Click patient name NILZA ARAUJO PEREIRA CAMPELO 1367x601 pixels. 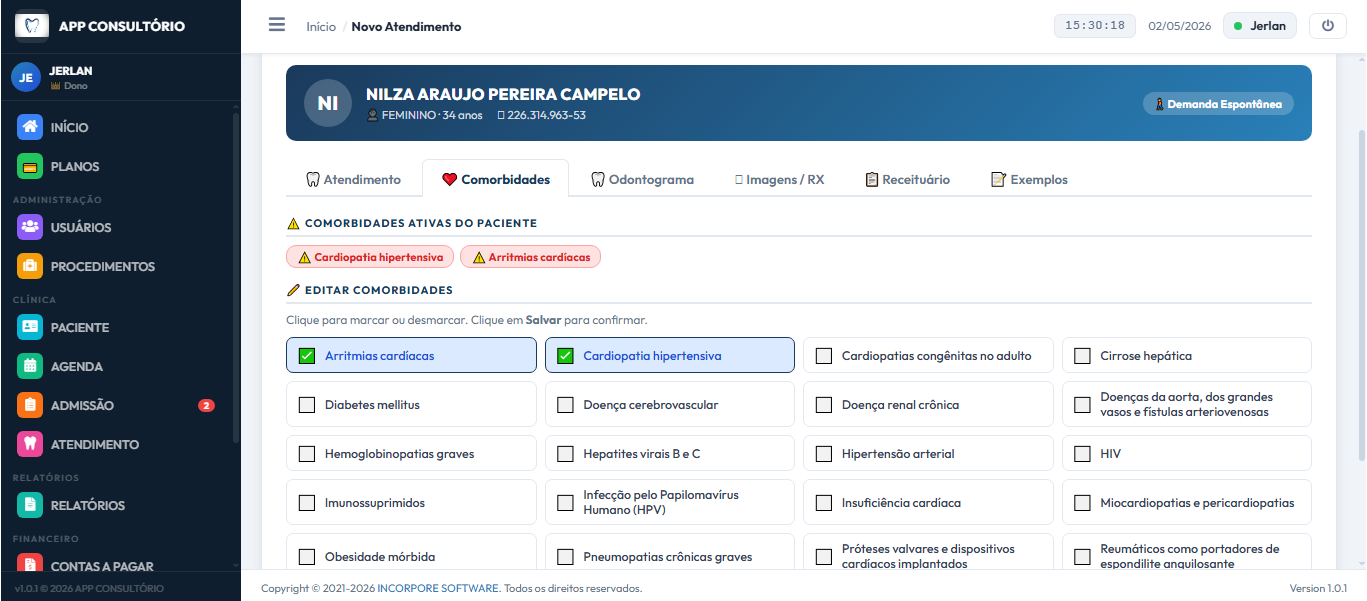(503, 94)
